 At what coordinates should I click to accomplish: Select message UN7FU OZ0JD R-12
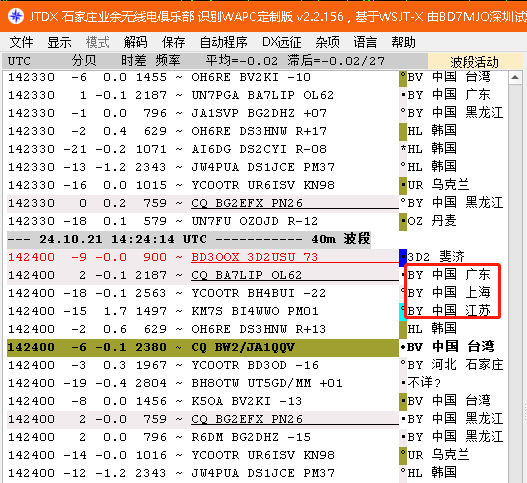point(254,222)
